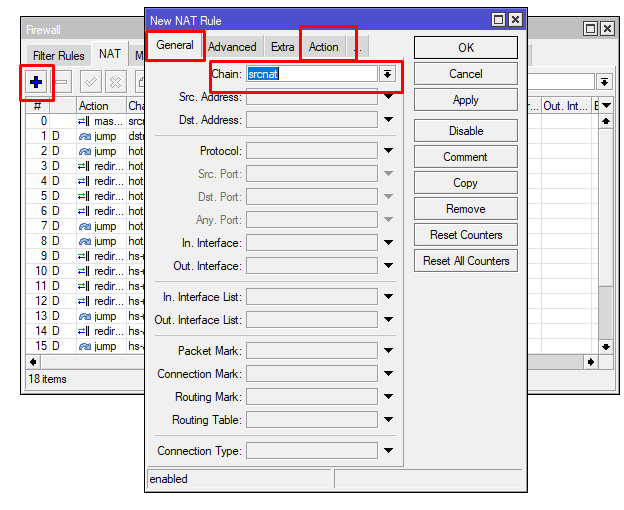The height and width of the screenshot is (510, 624).
Task: Expand the Protocol field arrow
Action: click(388, 151)
